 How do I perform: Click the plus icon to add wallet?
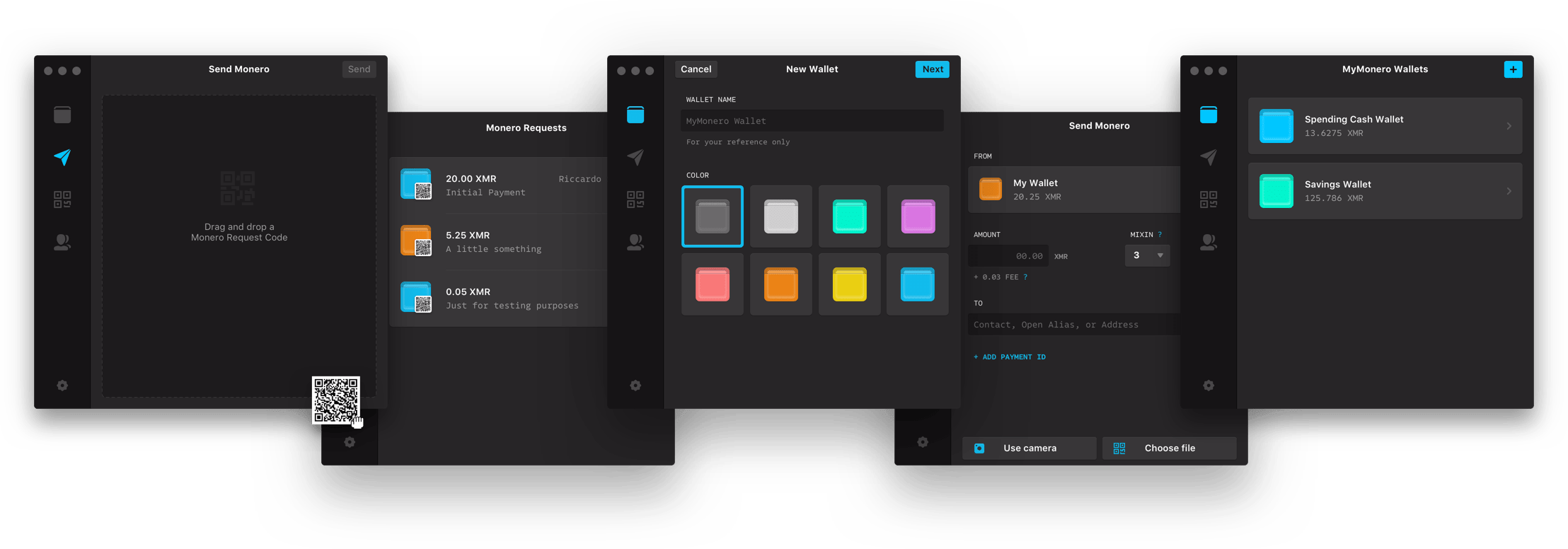point(1513,69)
